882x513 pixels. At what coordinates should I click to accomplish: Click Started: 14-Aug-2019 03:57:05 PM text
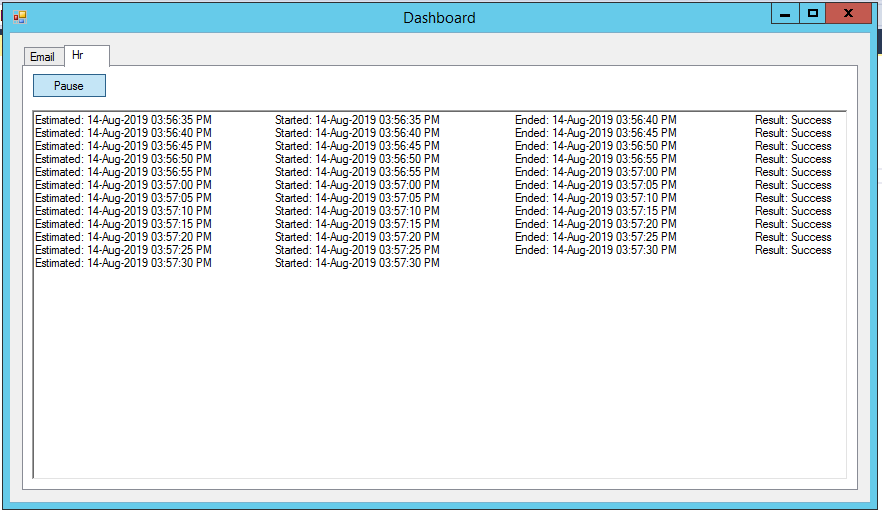pyautogui.click(x=357, y=197)
